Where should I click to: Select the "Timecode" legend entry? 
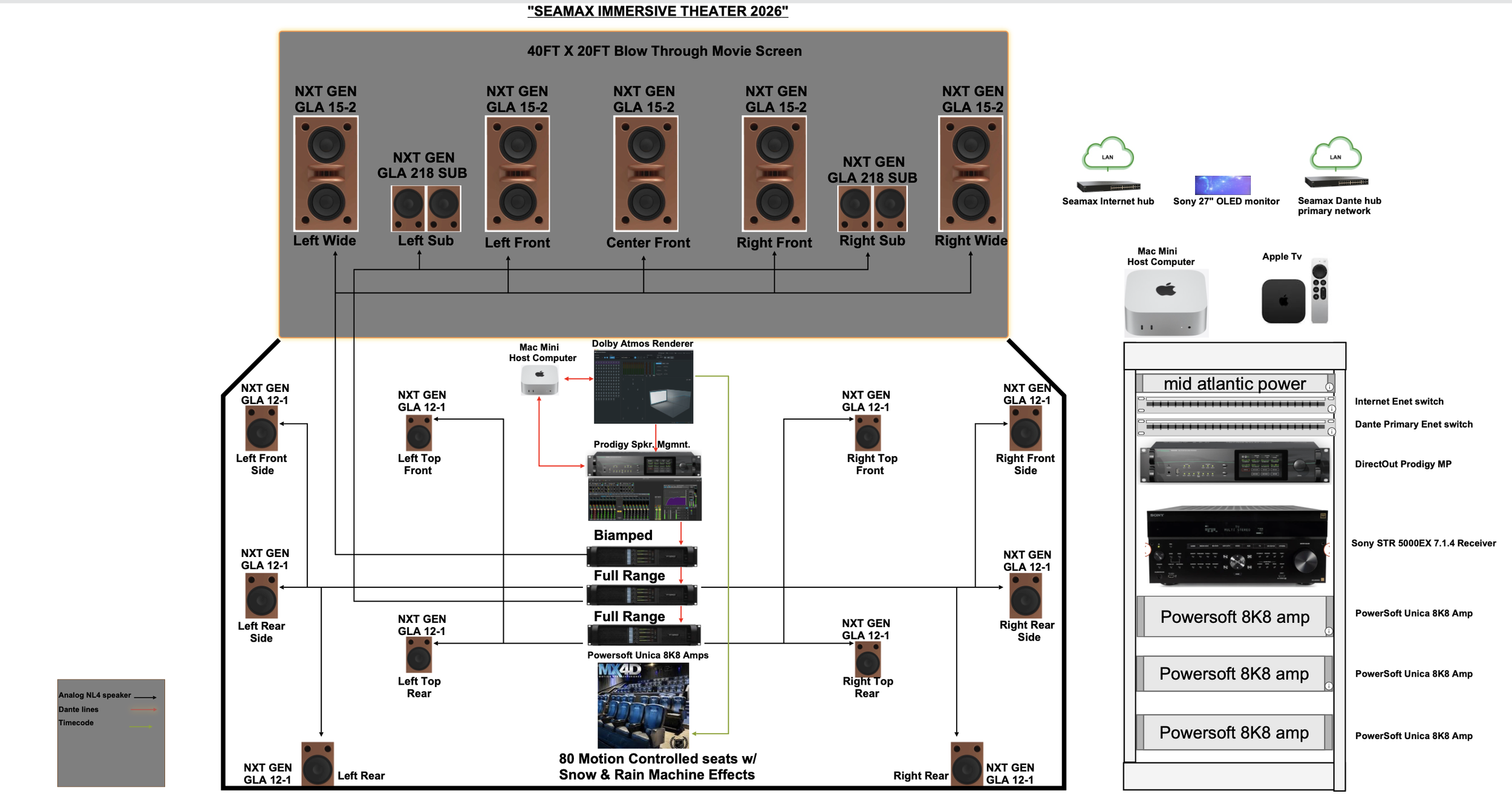pyautogui.click(x=76, y=723)
